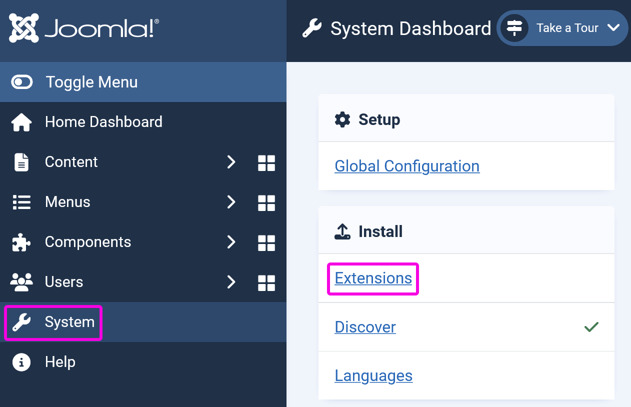Click the Take a Tour signpost icon
Image resolution: width=631 pixels, height=407 pixels.
(x=514, y=28)
